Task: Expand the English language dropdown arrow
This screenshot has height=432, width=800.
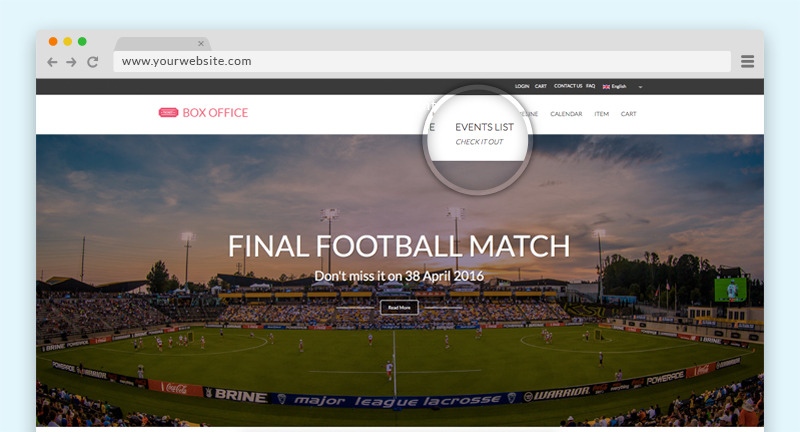Action: 640,87
